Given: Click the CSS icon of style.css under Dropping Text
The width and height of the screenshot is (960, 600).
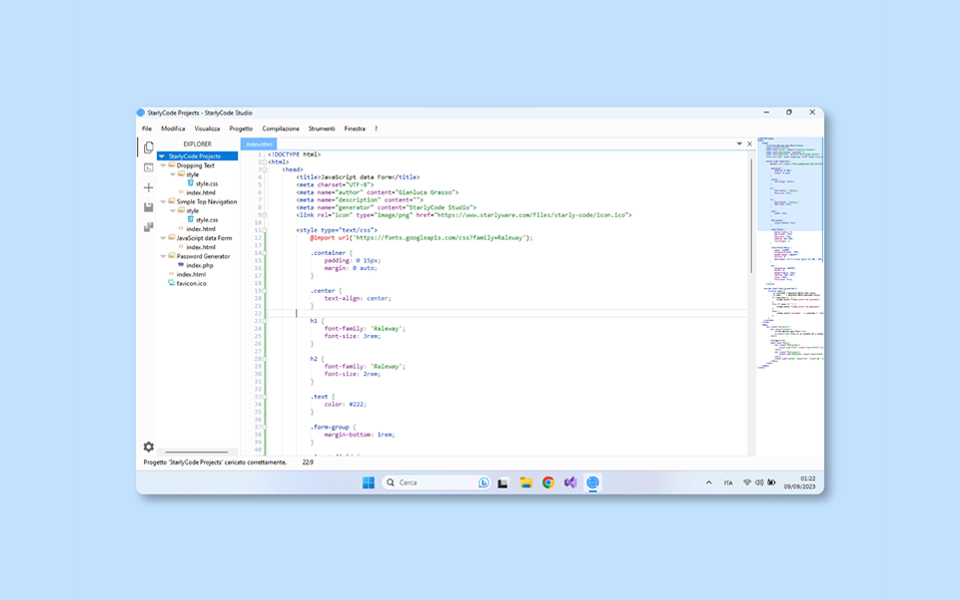Looking at the screenshot, I should [x=190, y=183].
